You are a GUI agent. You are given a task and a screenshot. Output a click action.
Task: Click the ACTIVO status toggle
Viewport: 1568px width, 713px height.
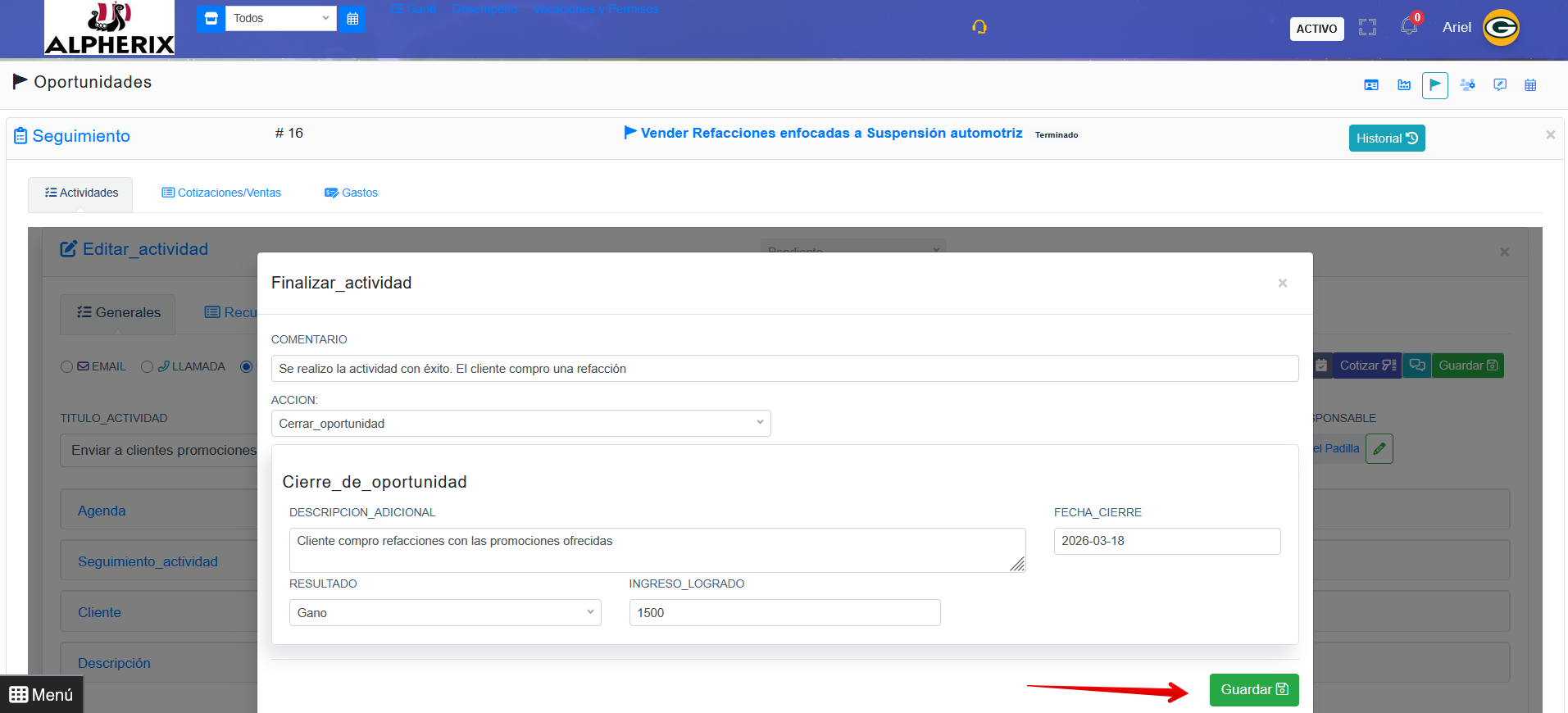pos(1316,29)
